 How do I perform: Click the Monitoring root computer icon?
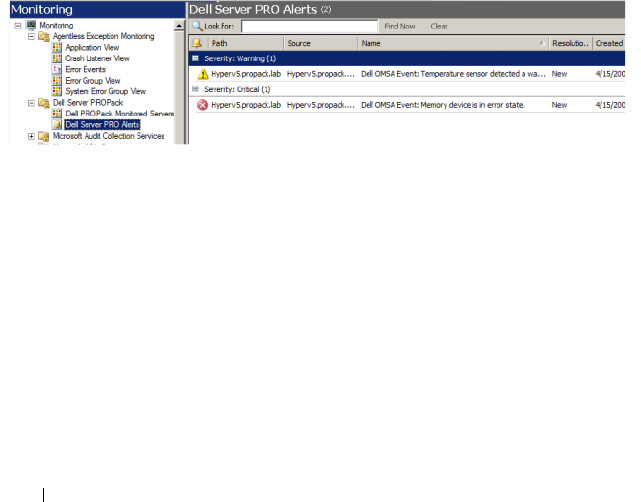coord(31,25)
